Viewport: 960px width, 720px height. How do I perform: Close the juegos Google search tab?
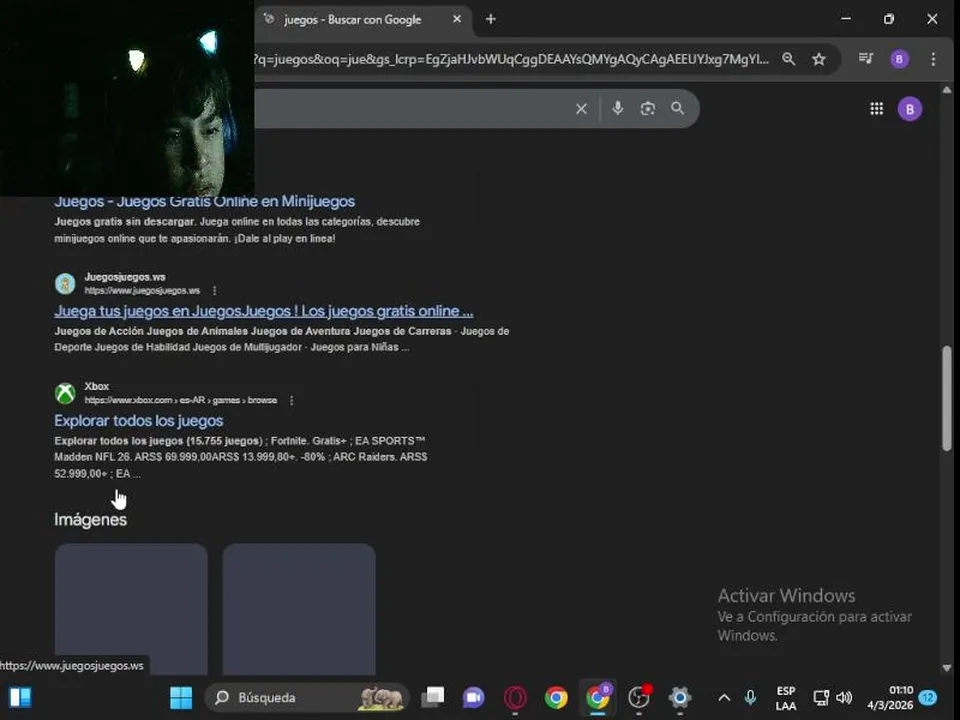457,20
